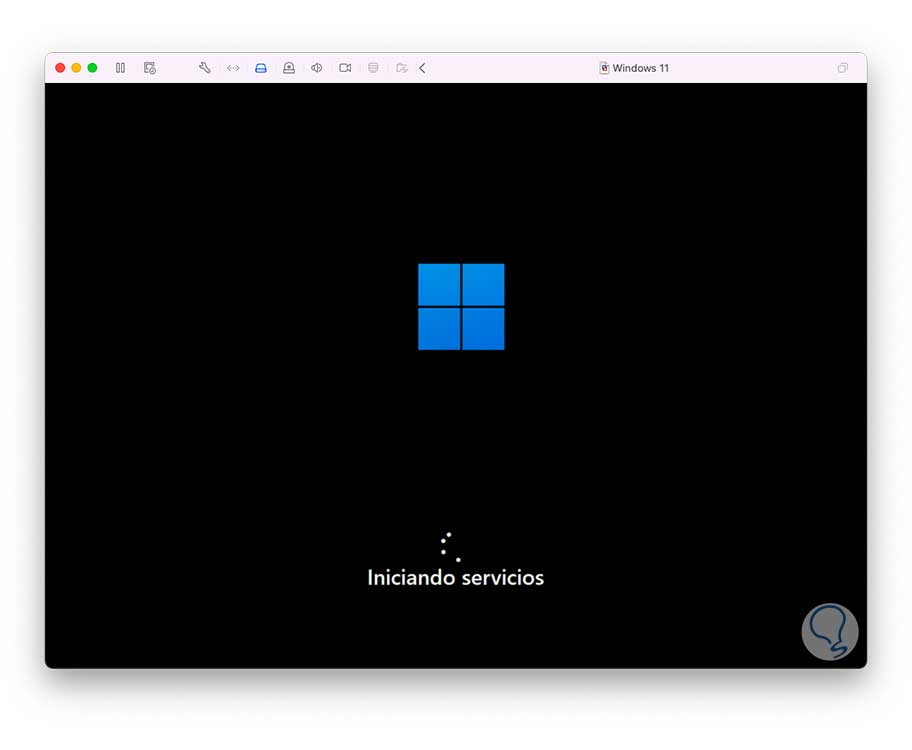This screenshot has height=750, width=912.
Task: Pause the Windows 11 virtual machine
Action: click(120, 68)
